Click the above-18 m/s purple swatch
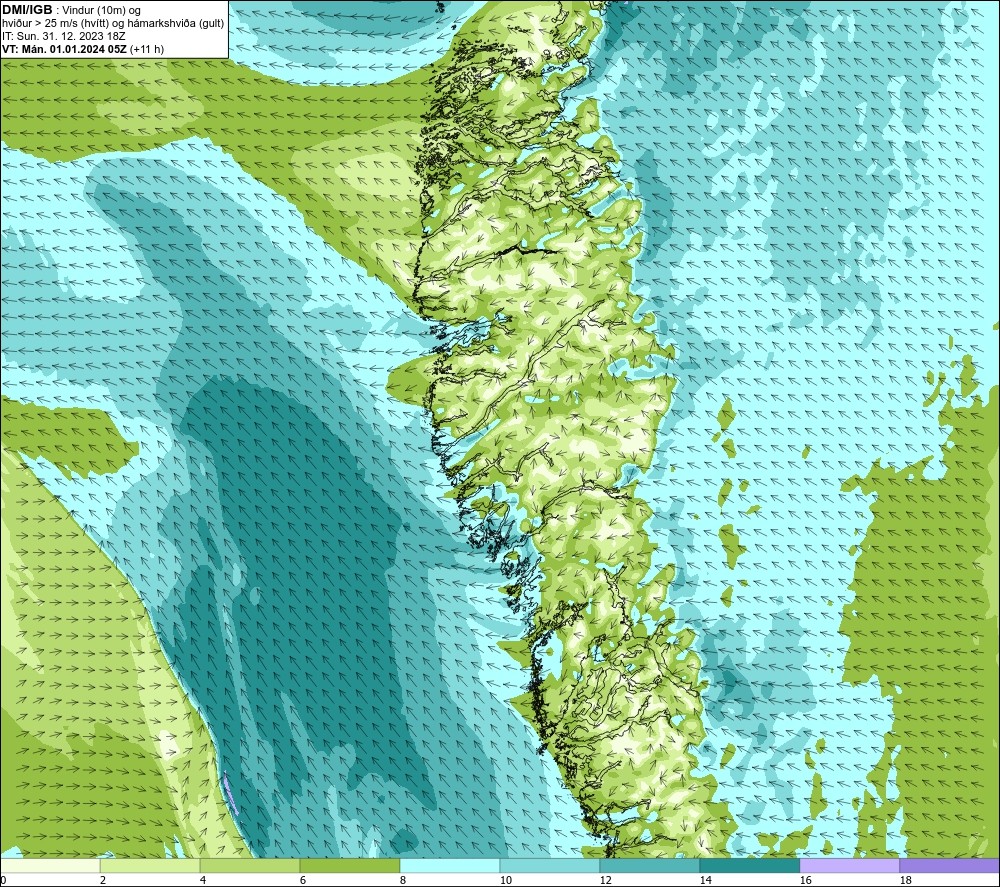Viewport: 1000px width, 887px height. coord(949,865)
